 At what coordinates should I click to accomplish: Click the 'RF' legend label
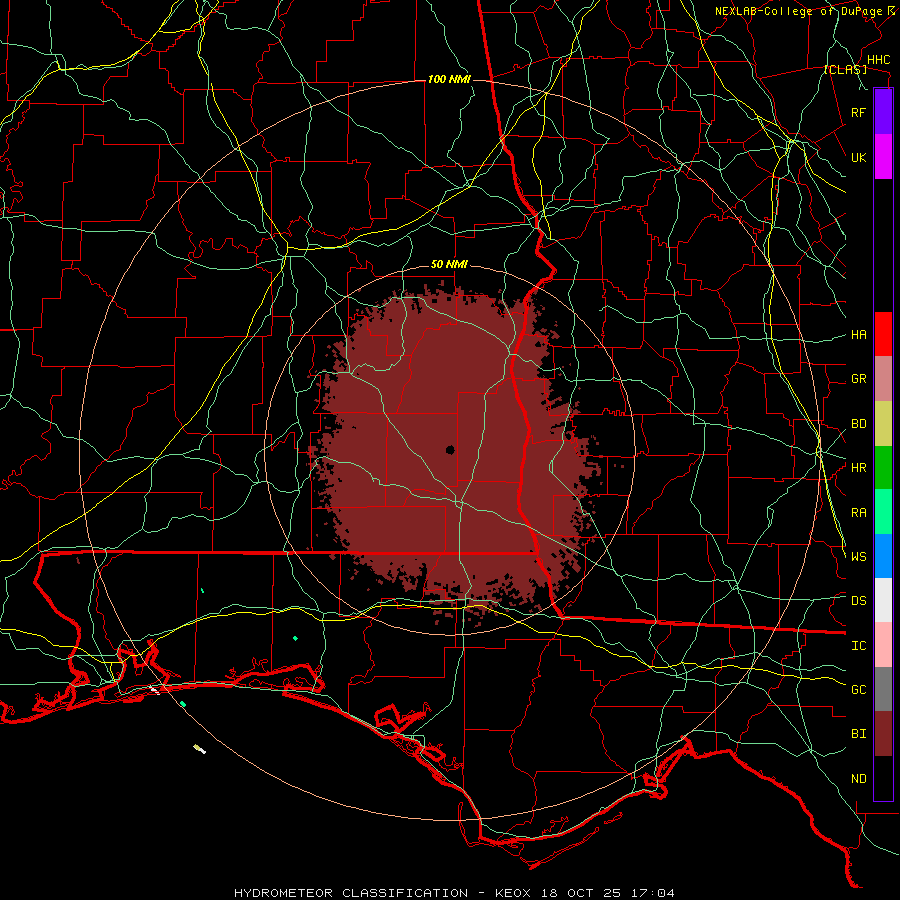[859, 112]
